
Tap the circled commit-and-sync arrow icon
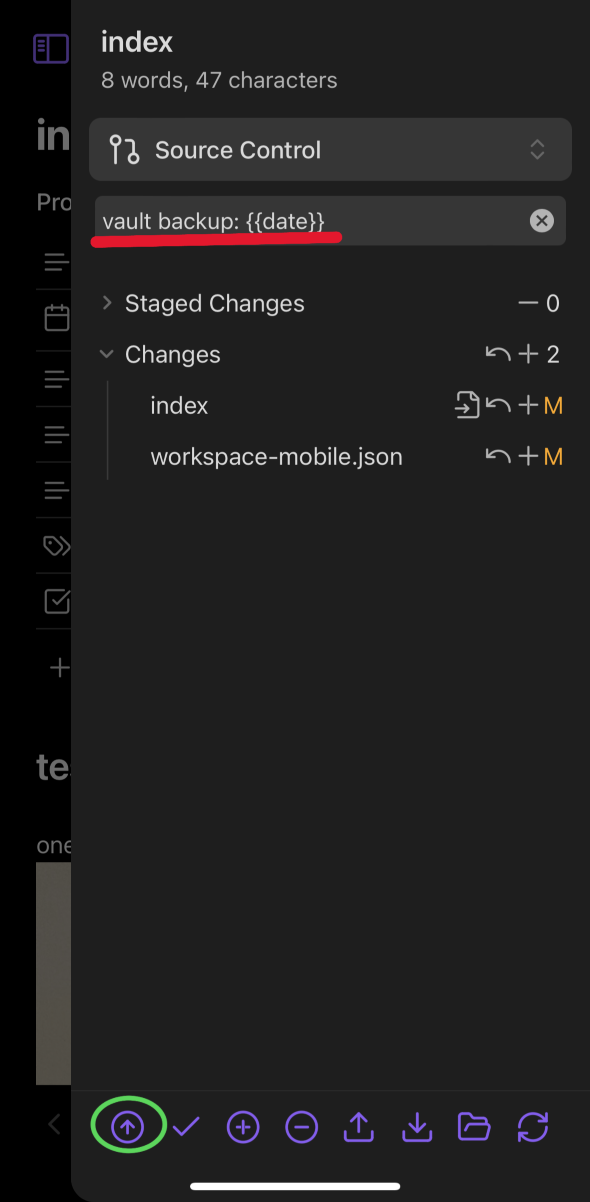tap(127, 1127)
